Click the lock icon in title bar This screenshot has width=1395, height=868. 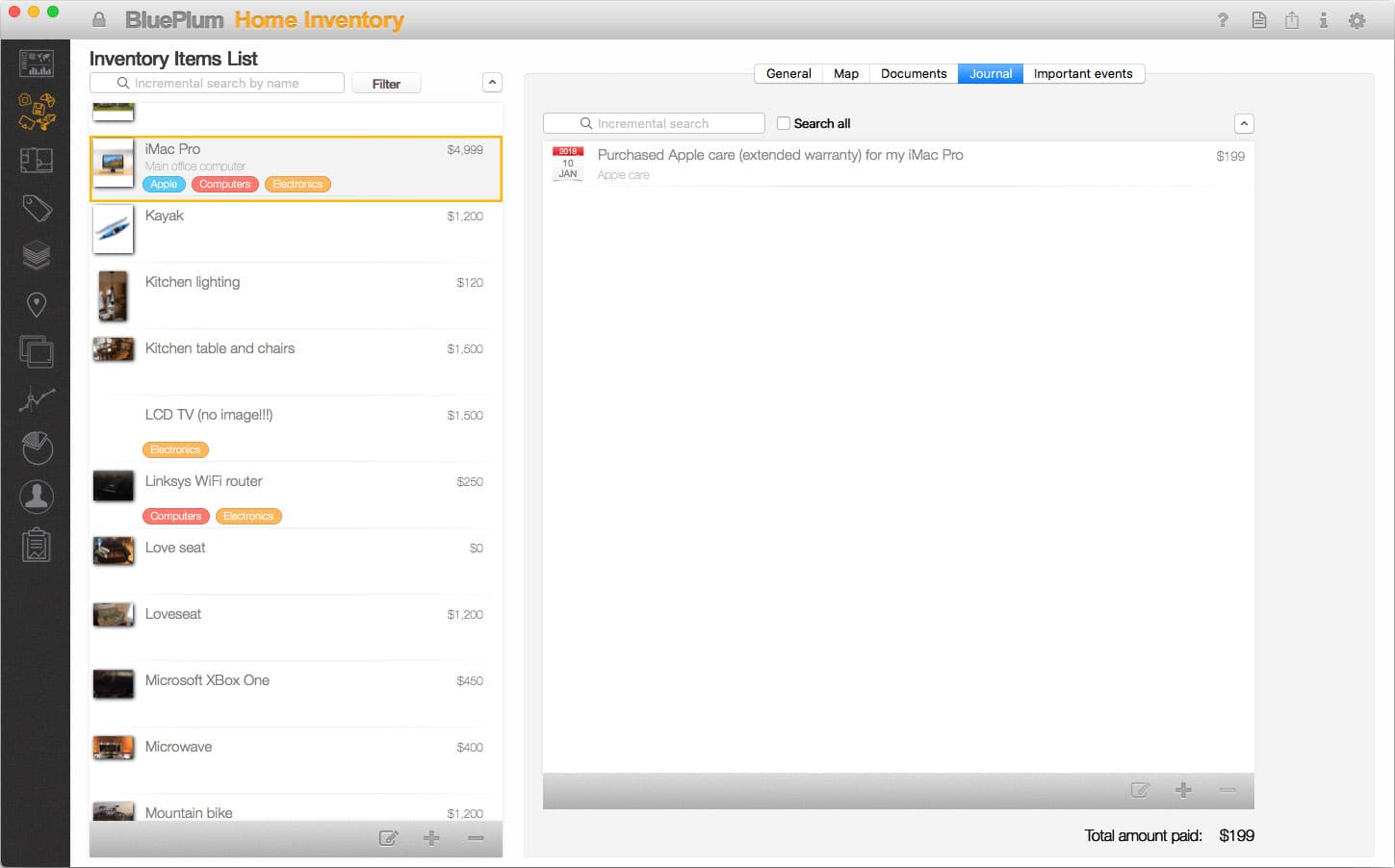click(99, 19)
